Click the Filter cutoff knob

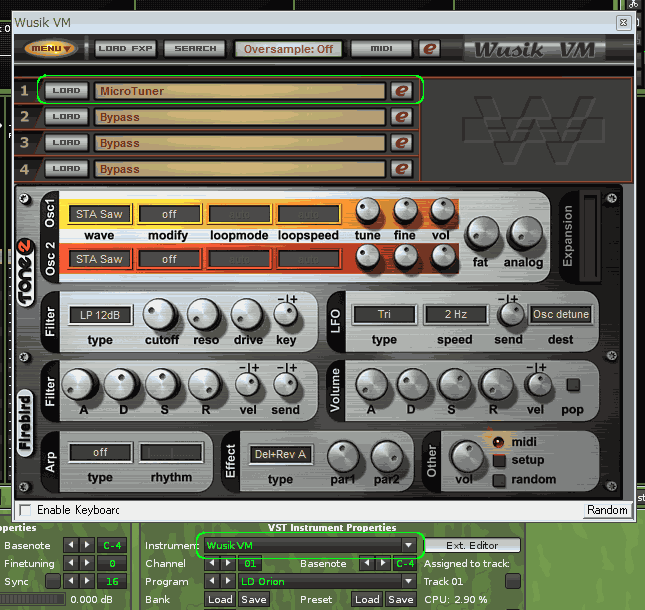(160, 315)
